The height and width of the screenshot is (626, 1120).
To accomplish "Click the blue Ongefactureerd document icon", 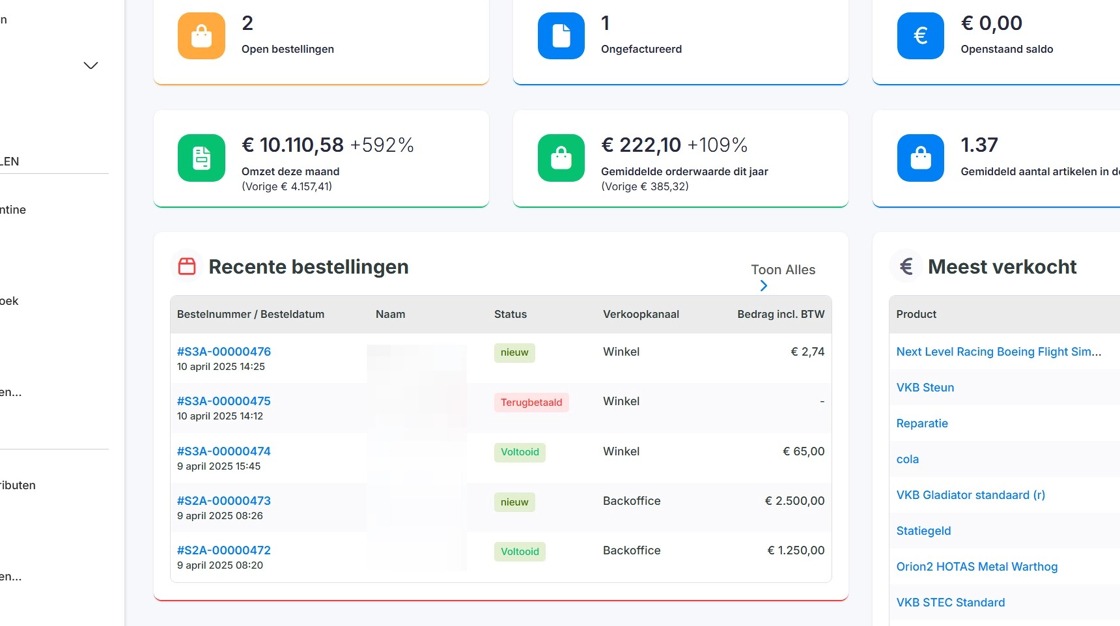I will [x=561, y=36].
